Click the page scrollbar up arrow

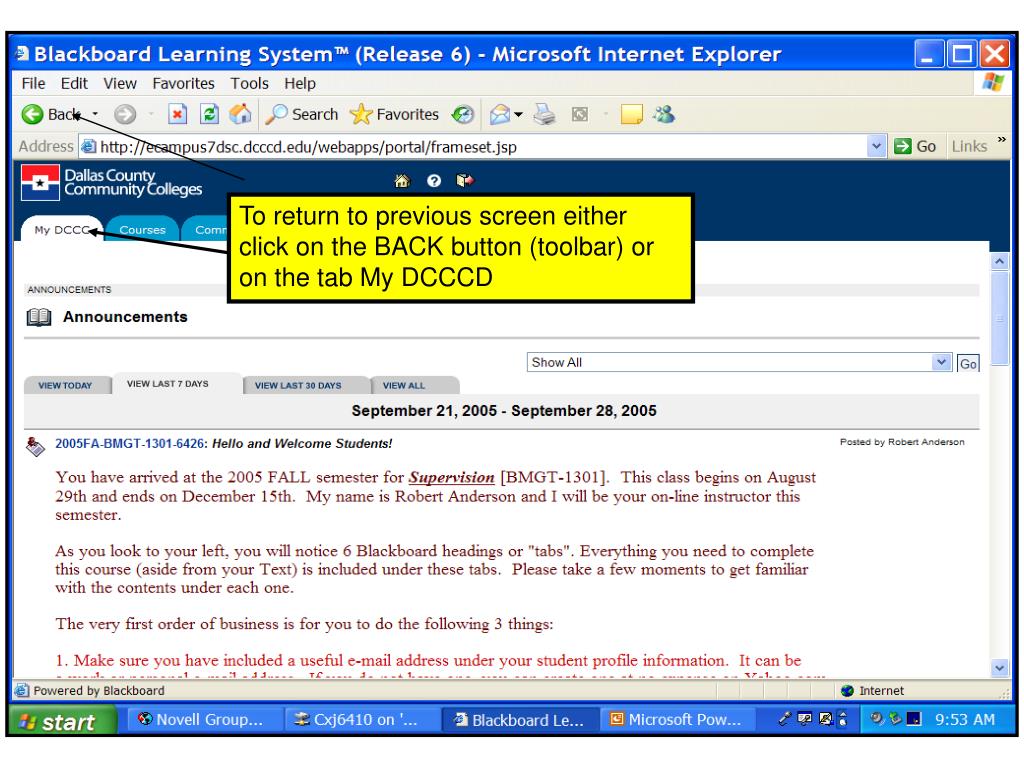tap(999, 262)
